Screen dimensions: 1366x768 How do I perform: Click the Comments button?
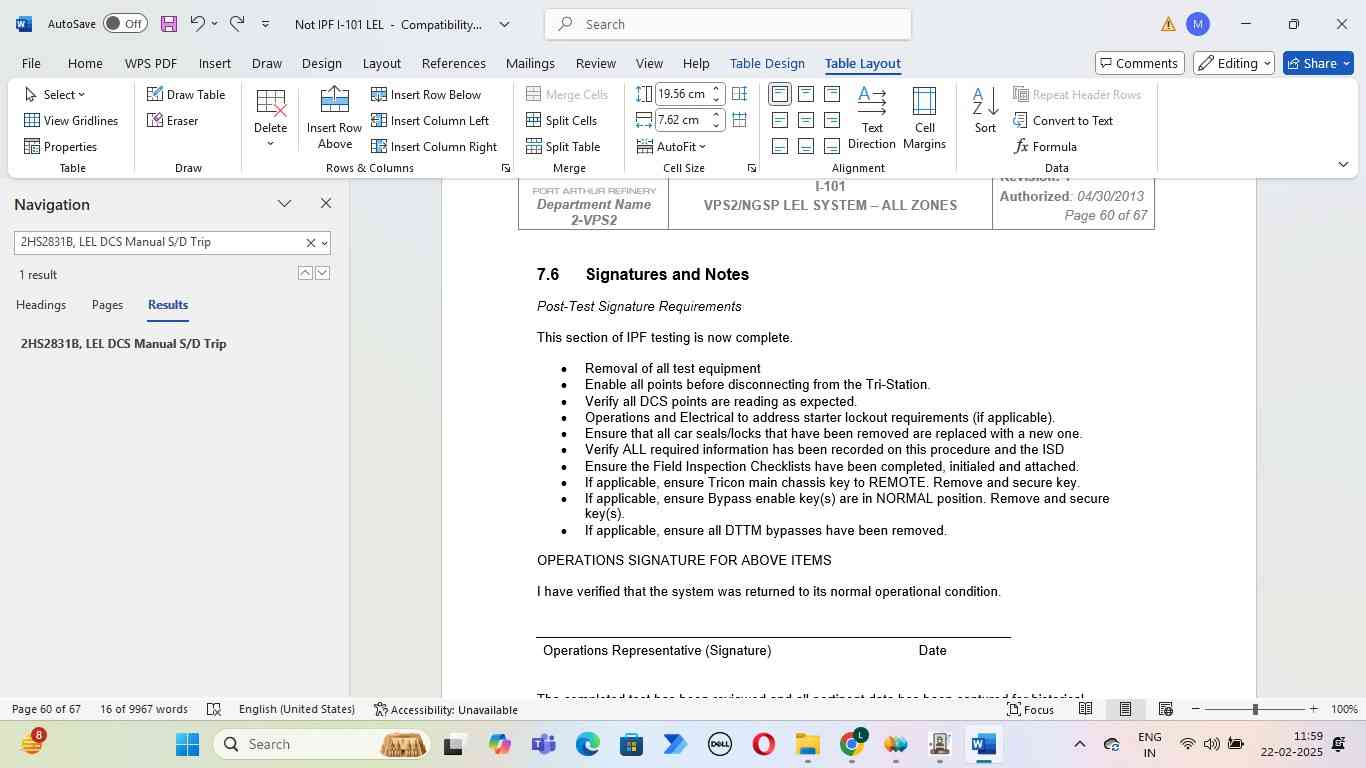1139,63
